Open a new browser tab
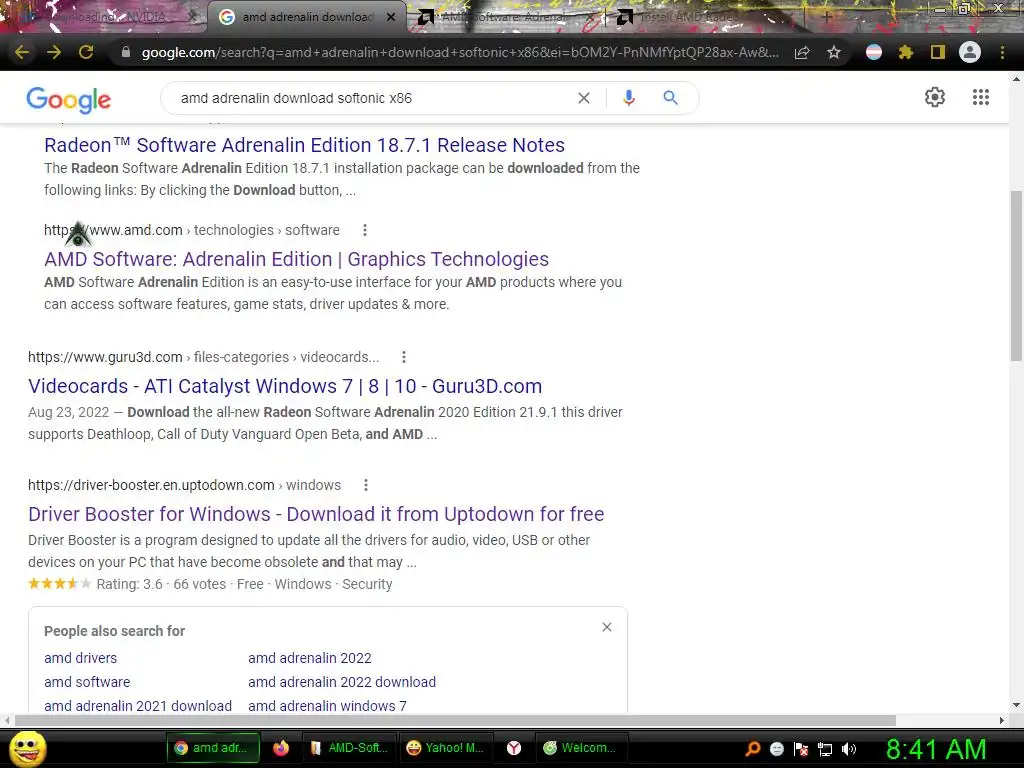 pyautogui.click(x=826, y=17)
